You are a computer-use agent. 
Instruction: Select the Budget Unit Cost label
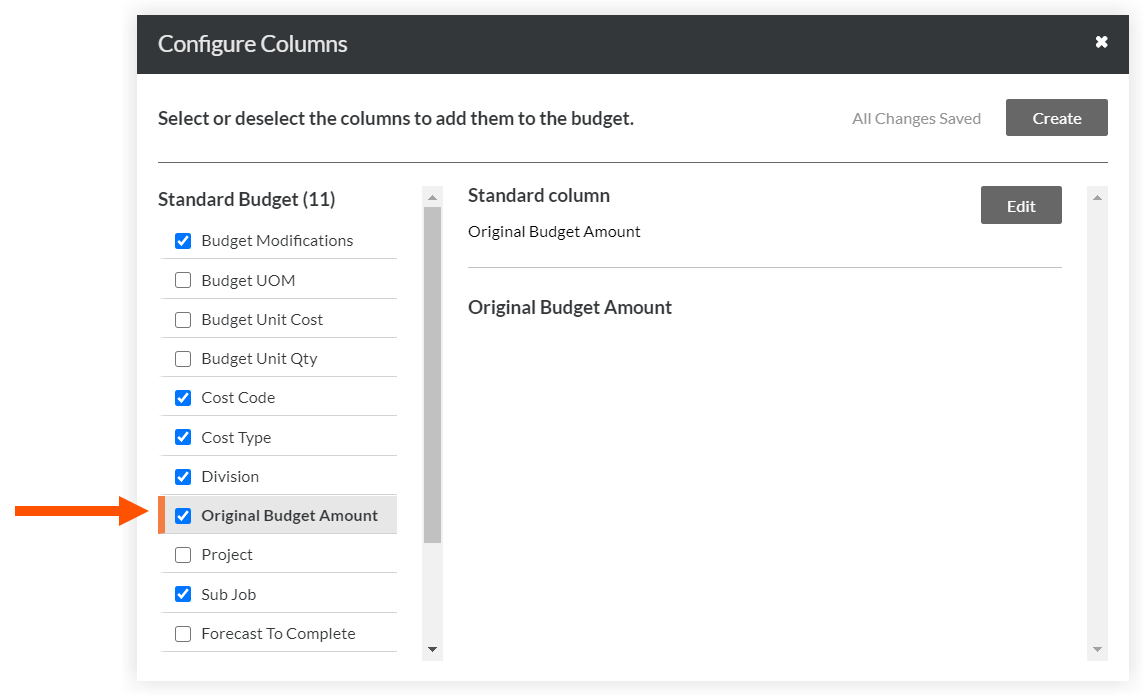click(262, 320)
